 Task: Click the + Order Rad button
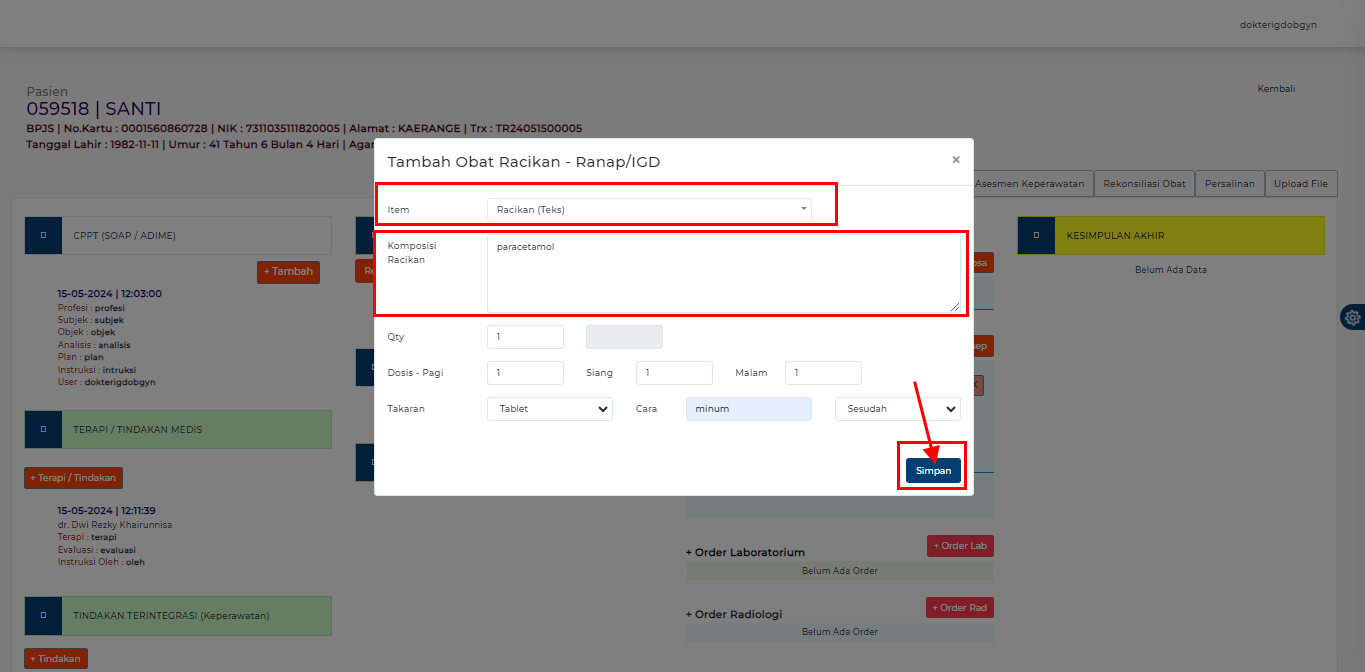click(960, 608)
